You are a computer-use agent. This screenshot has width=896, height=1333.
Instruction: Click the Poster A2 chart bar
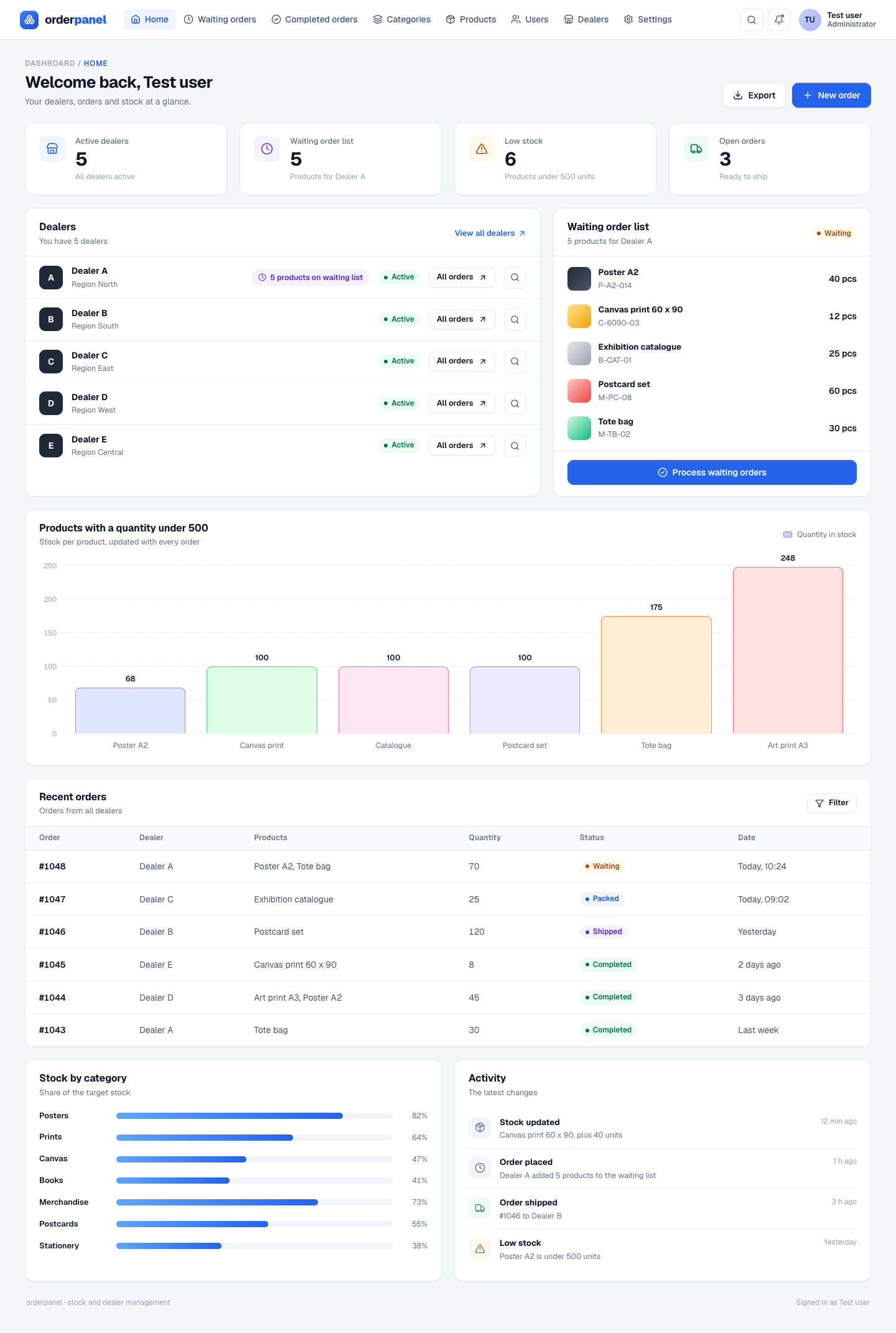[130, 711]
